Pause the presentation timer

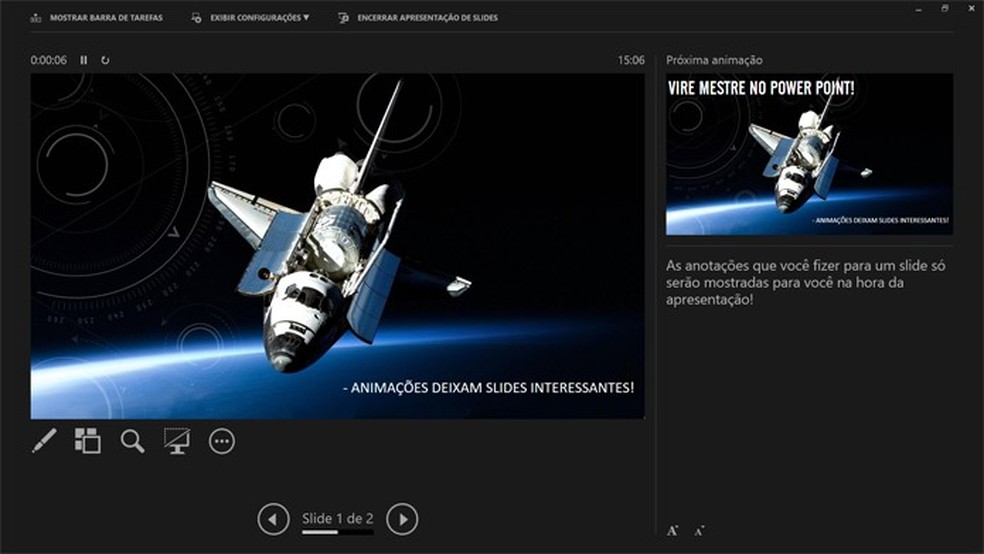(x=84, y=60)
